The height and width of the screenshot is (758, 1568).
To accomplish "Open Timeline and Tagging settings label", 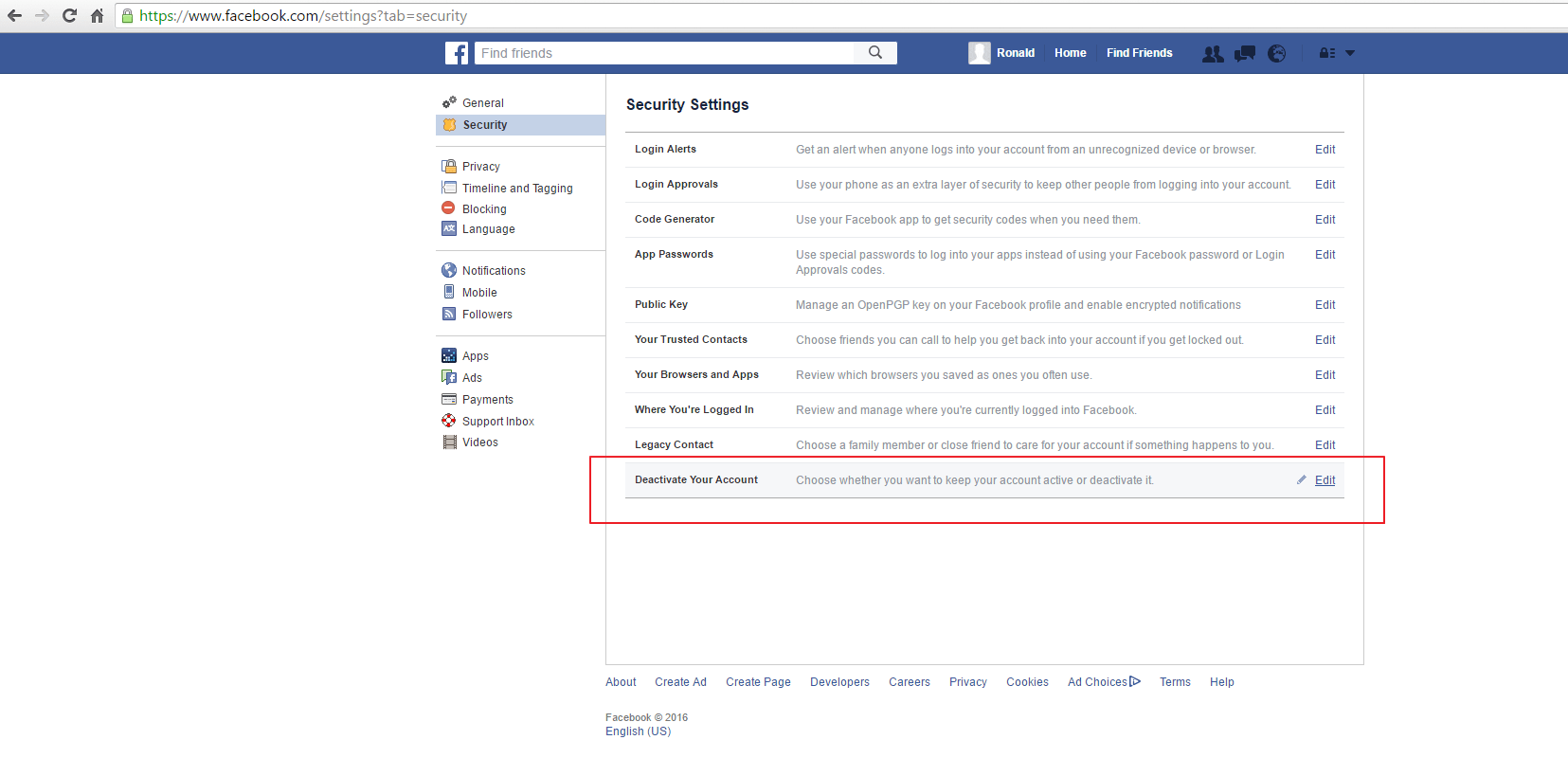I will (517, 189).
